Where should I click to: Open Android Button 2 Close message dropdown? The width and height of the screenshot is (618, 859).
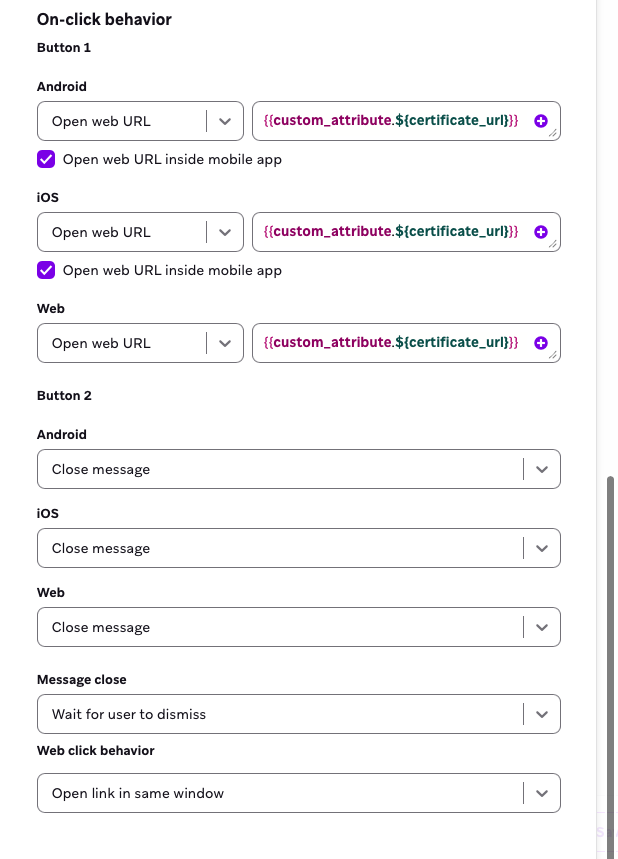(x=541, y=468)
